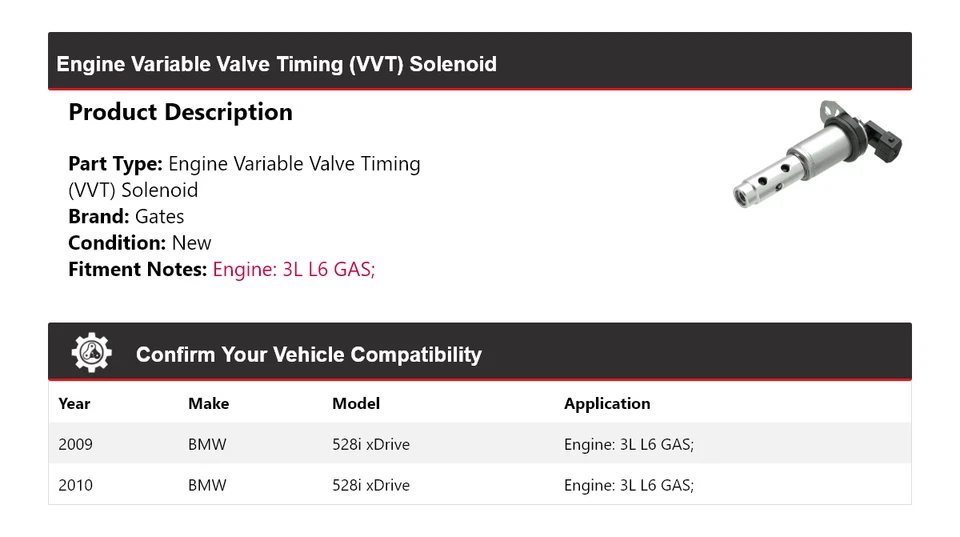Select the 2010 year cell
The height and width of the screenshot is (537, 960).
point(75,485)
